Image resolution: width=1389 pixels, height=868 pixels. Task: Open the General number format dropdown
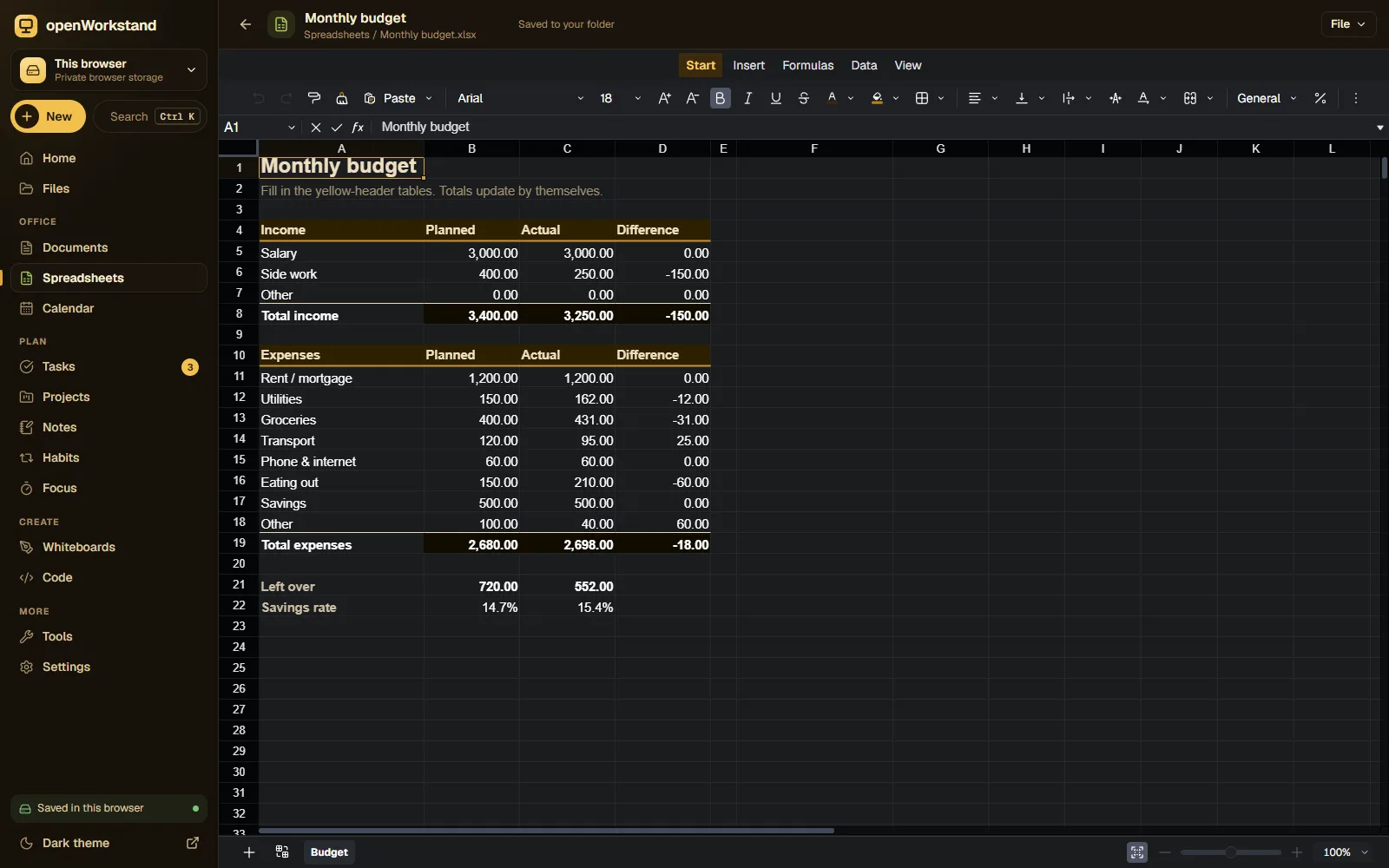1267,98
